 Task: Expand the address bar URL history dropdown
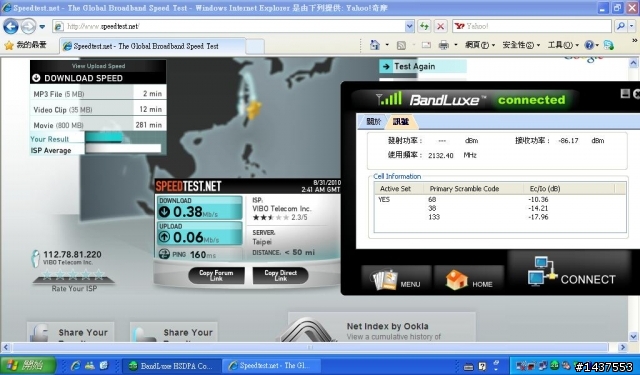pyautogui.click(x=409, y=27)
